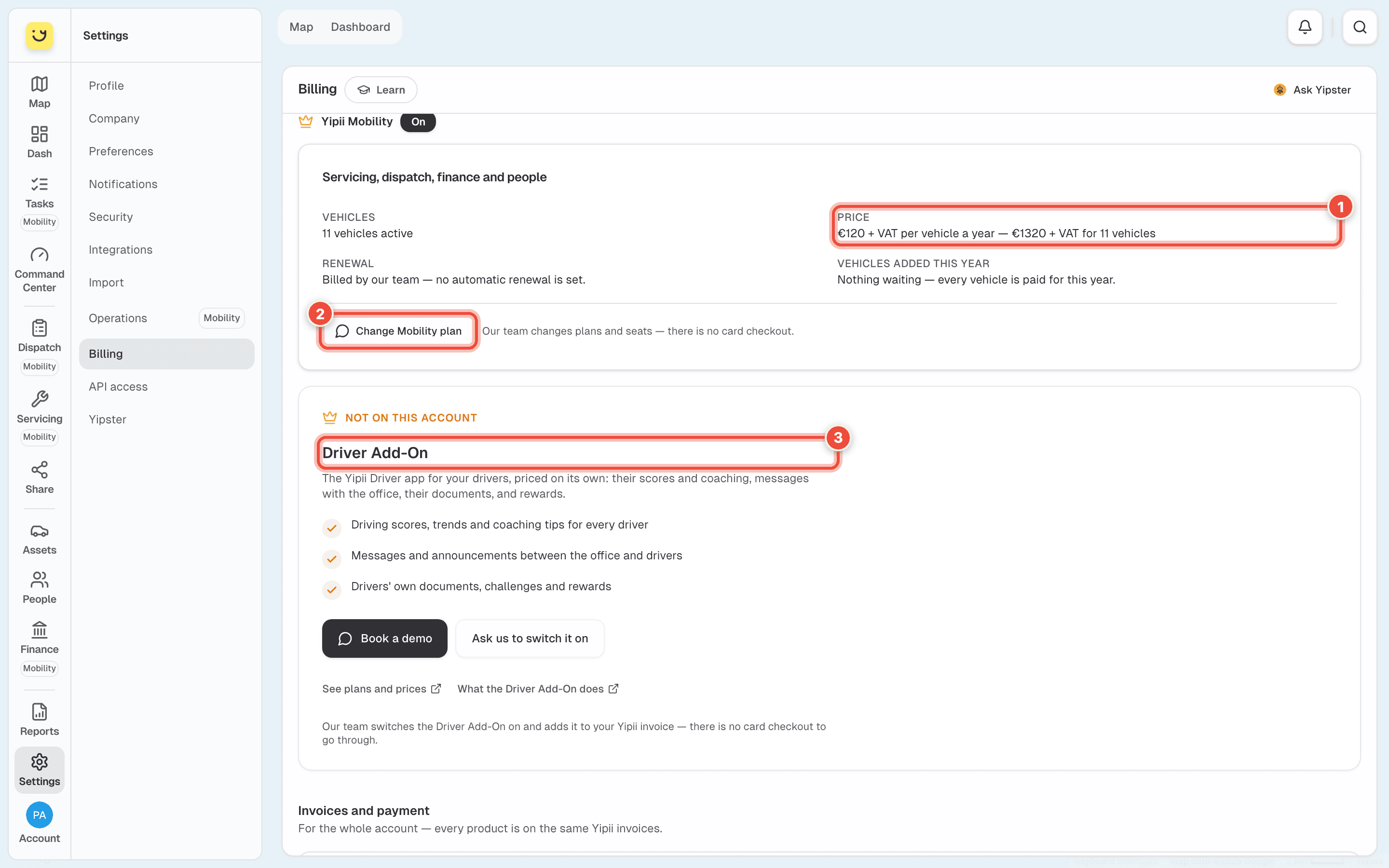Switch to the top Map tab
1389x868 pixels.
click(x=301, y=27)
